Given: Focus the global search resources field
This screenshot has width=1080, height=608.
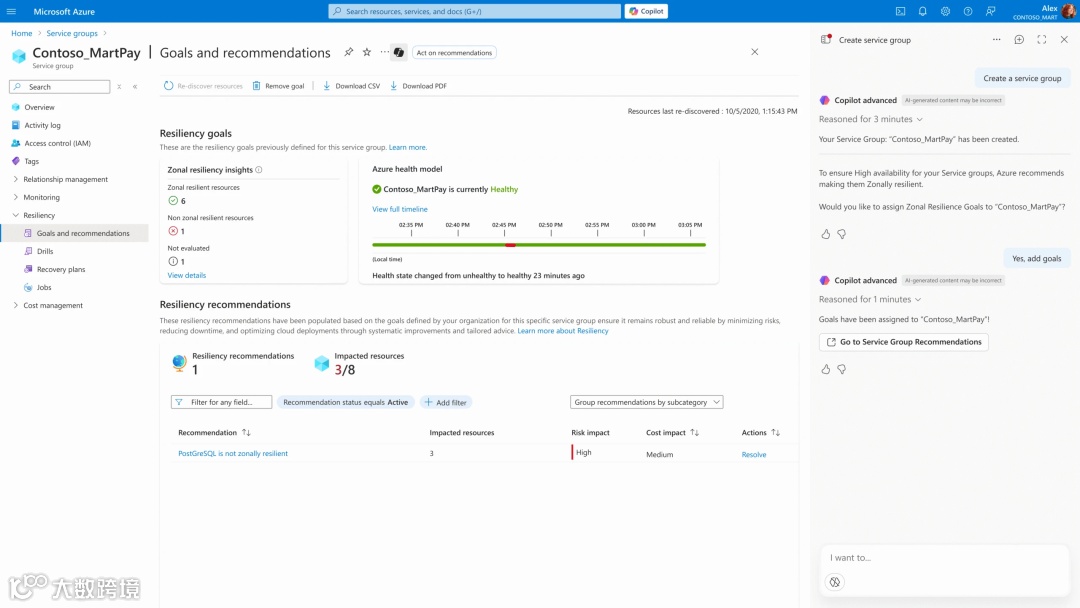Looking at the screenshot, I should (475, 11).
